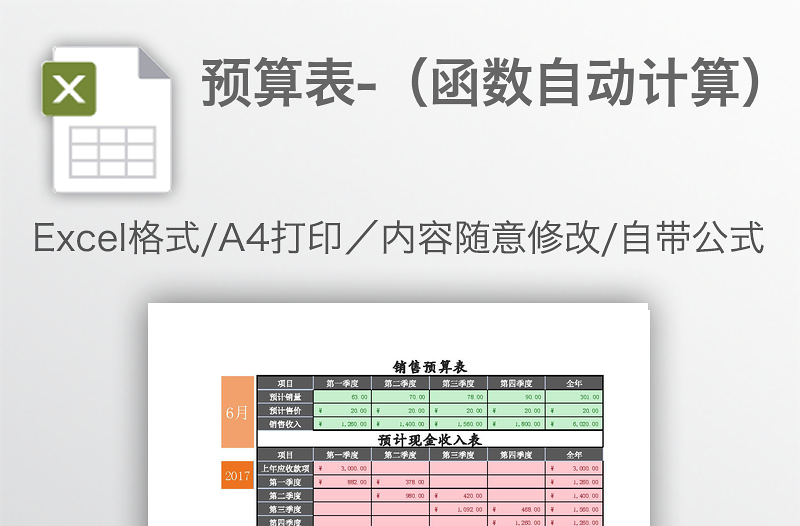Click the subtitle starting with Excel格式/A4打印
Viewport: 800px width, 526px height.
399,239
